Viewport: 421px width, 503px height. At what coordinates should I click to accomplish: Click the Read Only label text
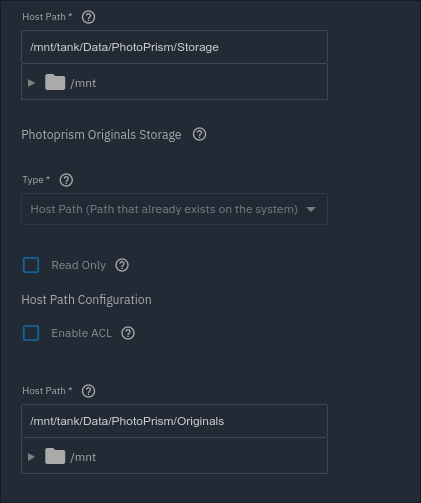(78, 265)
